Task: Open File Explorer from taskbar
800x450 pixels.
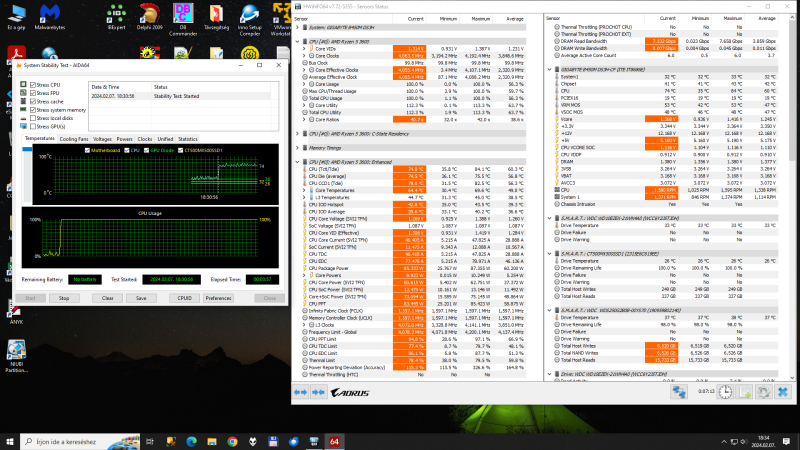Action: click(x=212, y=441)
